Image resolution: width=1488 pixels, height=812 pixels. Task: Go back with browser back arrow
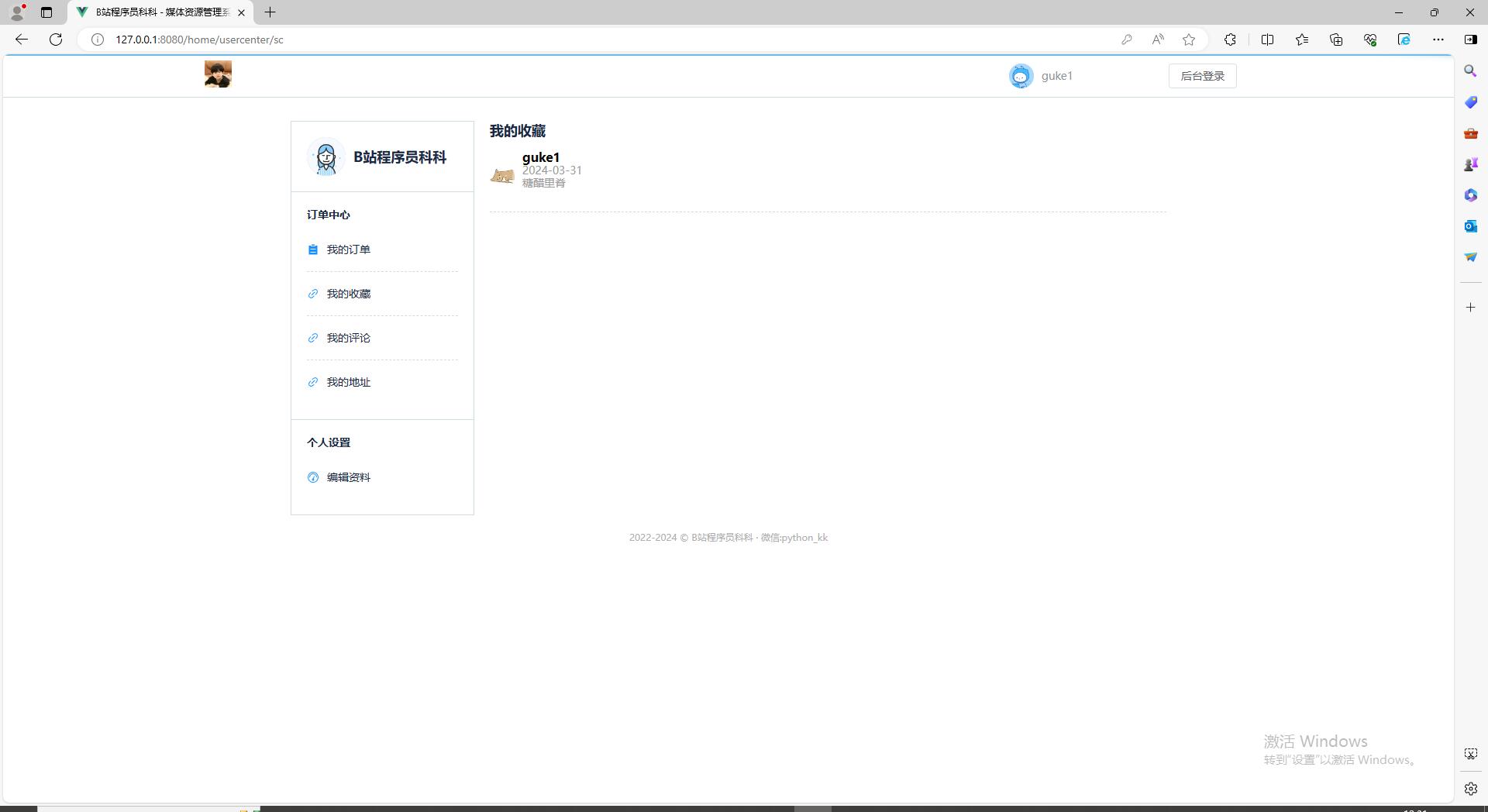pos(22,40)
